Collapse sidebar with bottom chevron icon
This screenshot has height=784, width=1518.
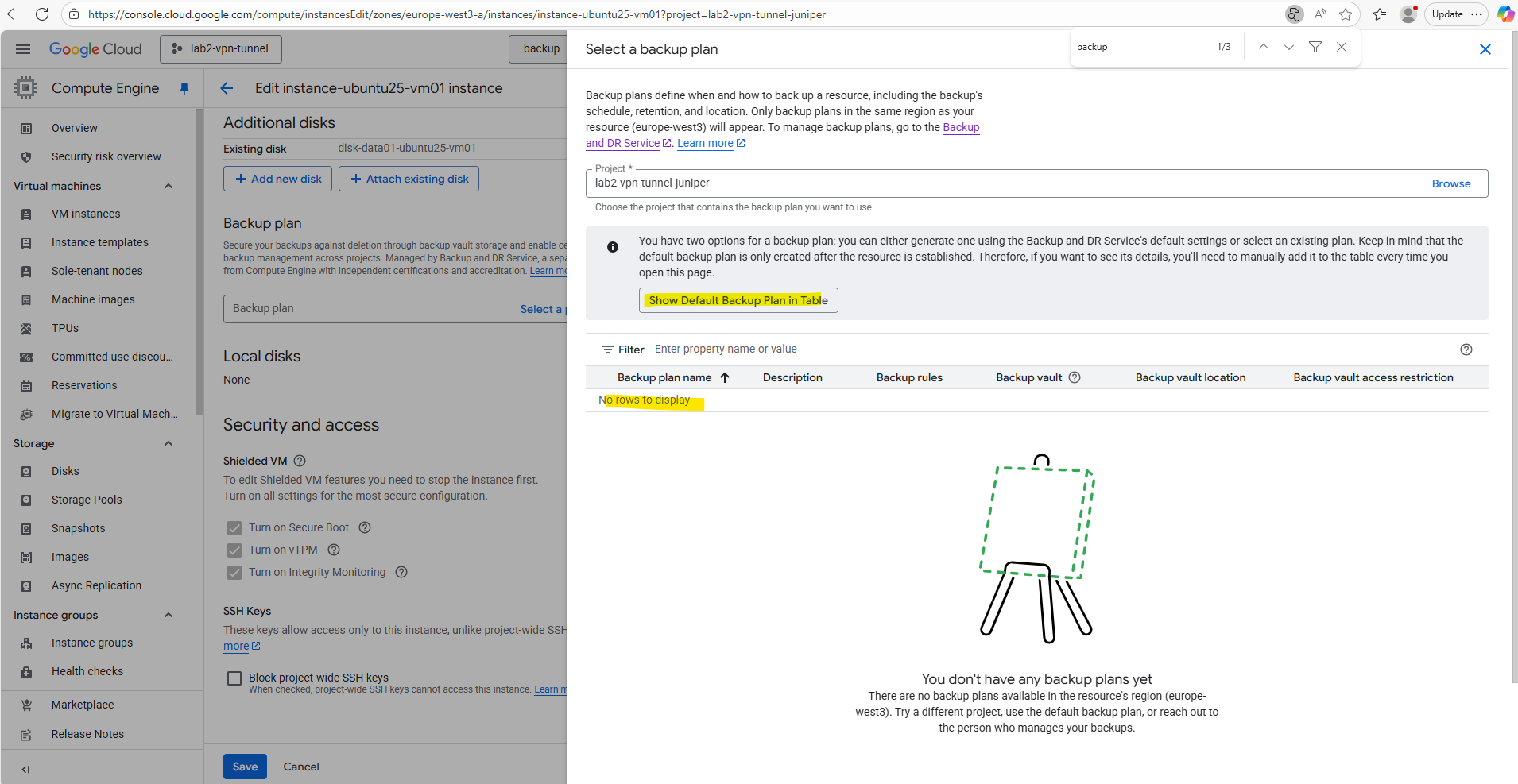click(25, 769)
